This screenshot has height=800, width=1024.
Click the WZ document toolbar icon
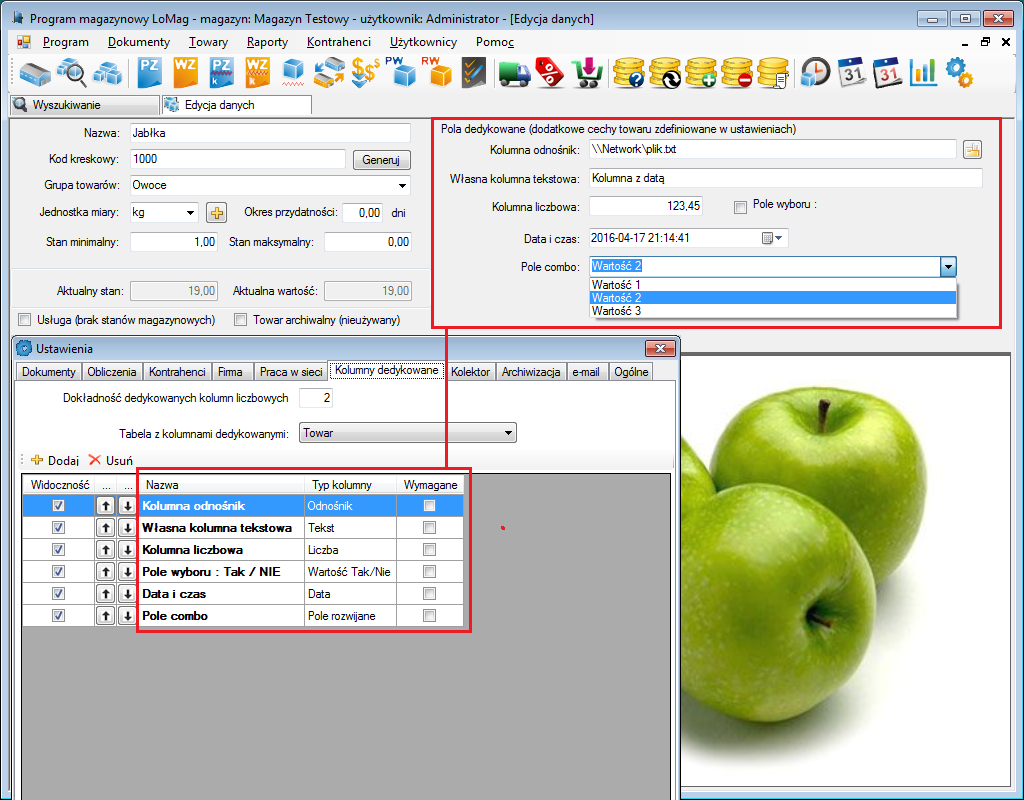coord(186,72)
